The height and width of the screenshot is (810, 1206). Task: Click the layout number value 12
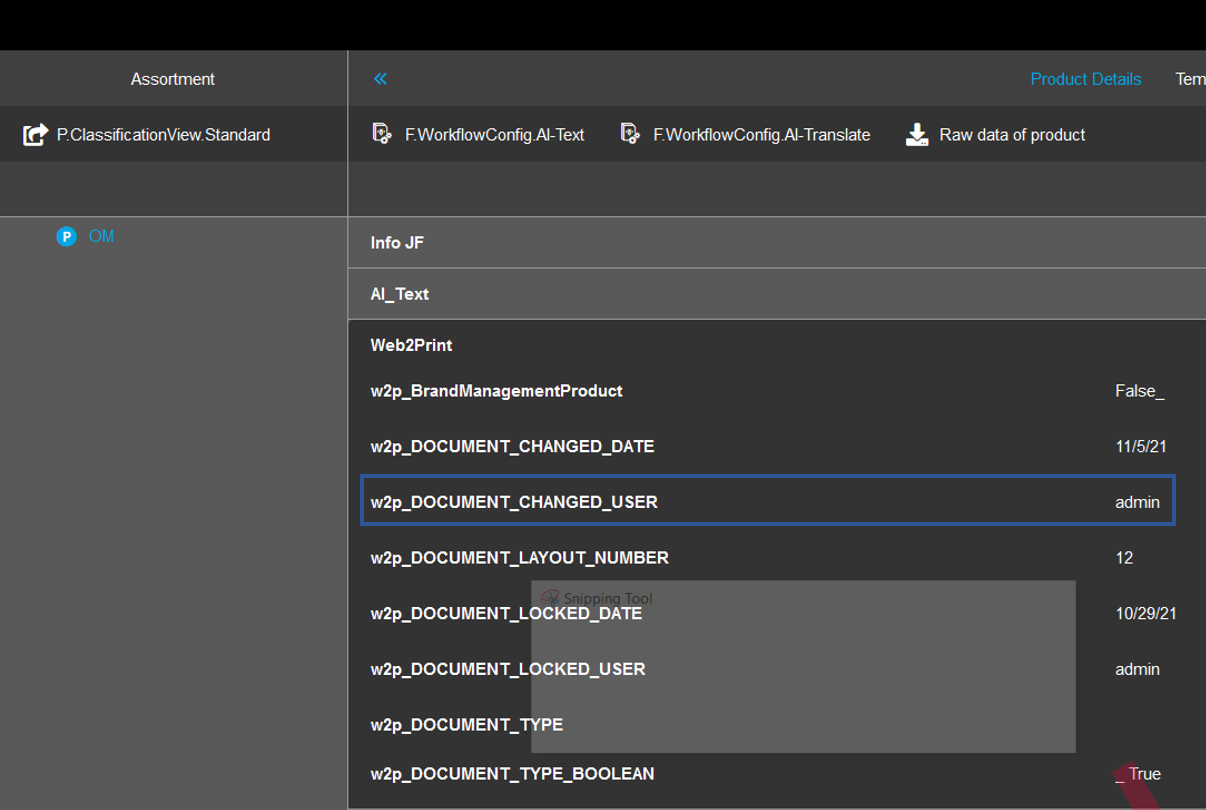(1124, 557)
